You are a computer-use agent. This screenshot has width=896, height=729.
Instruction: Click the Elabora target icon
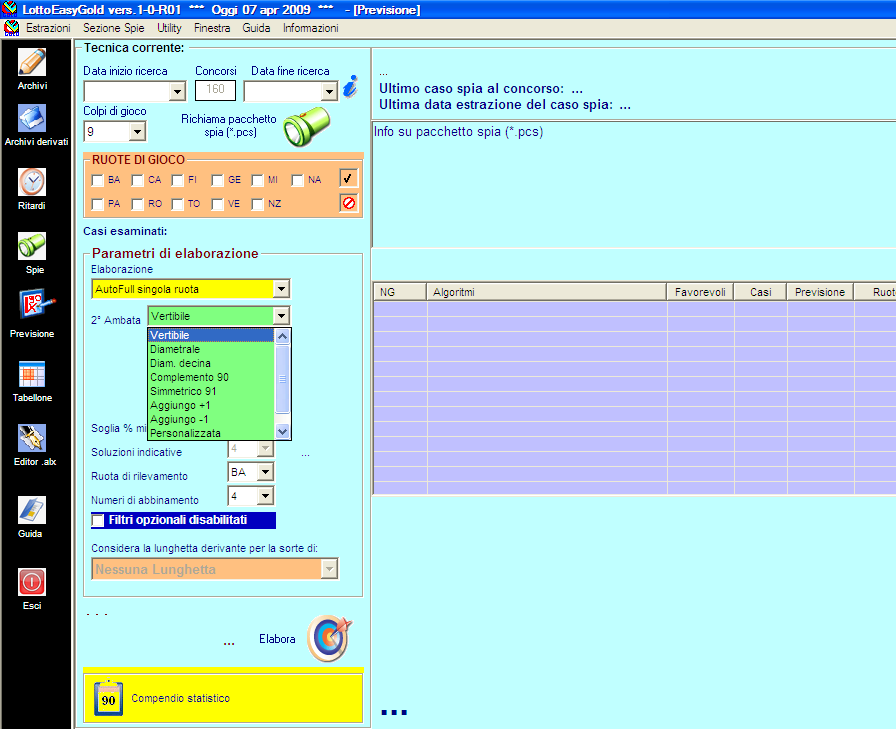(330, 638)
